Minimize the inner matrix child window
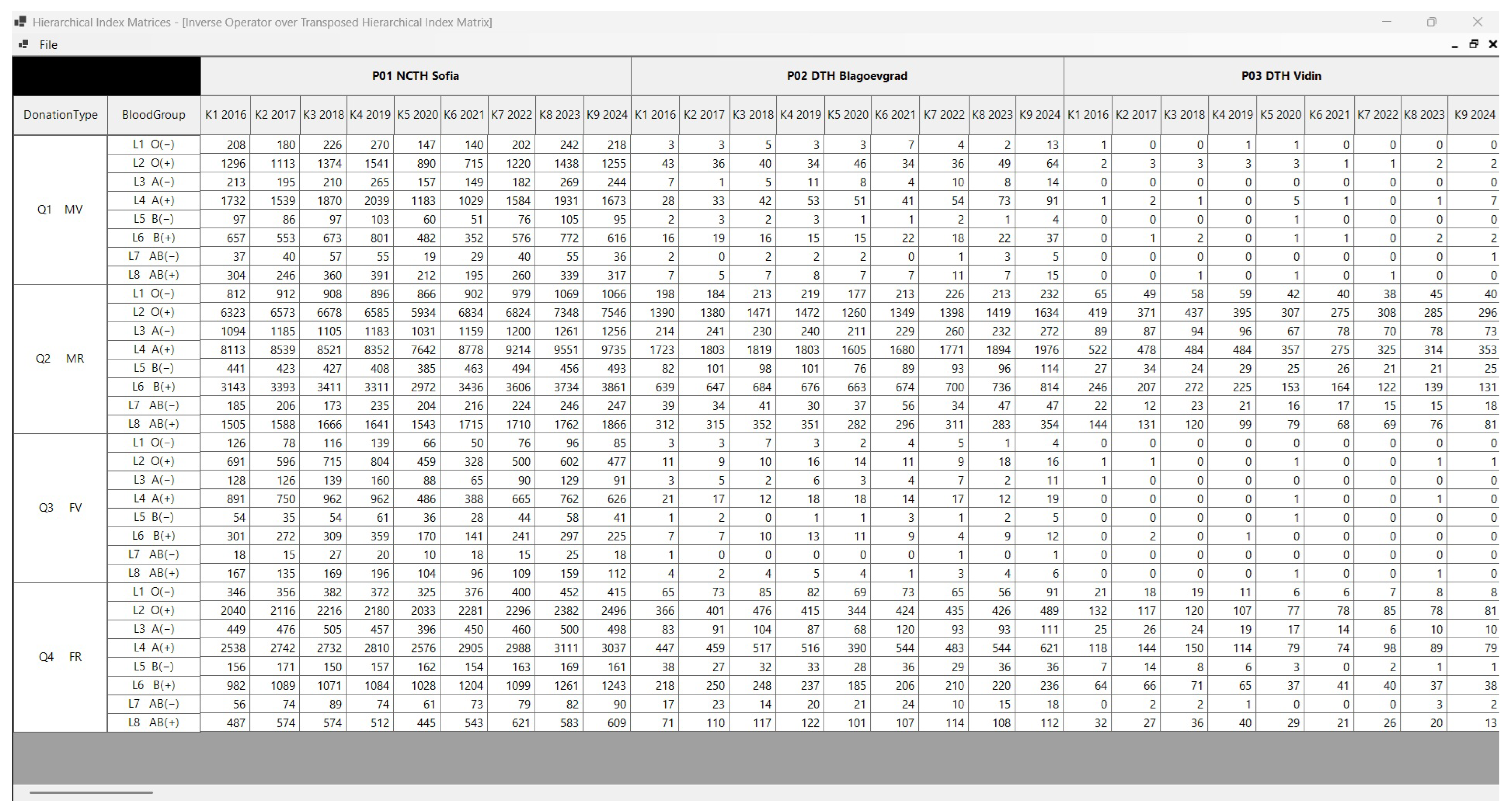The width and height of the screenshot is (1509, 812). 1455,45
